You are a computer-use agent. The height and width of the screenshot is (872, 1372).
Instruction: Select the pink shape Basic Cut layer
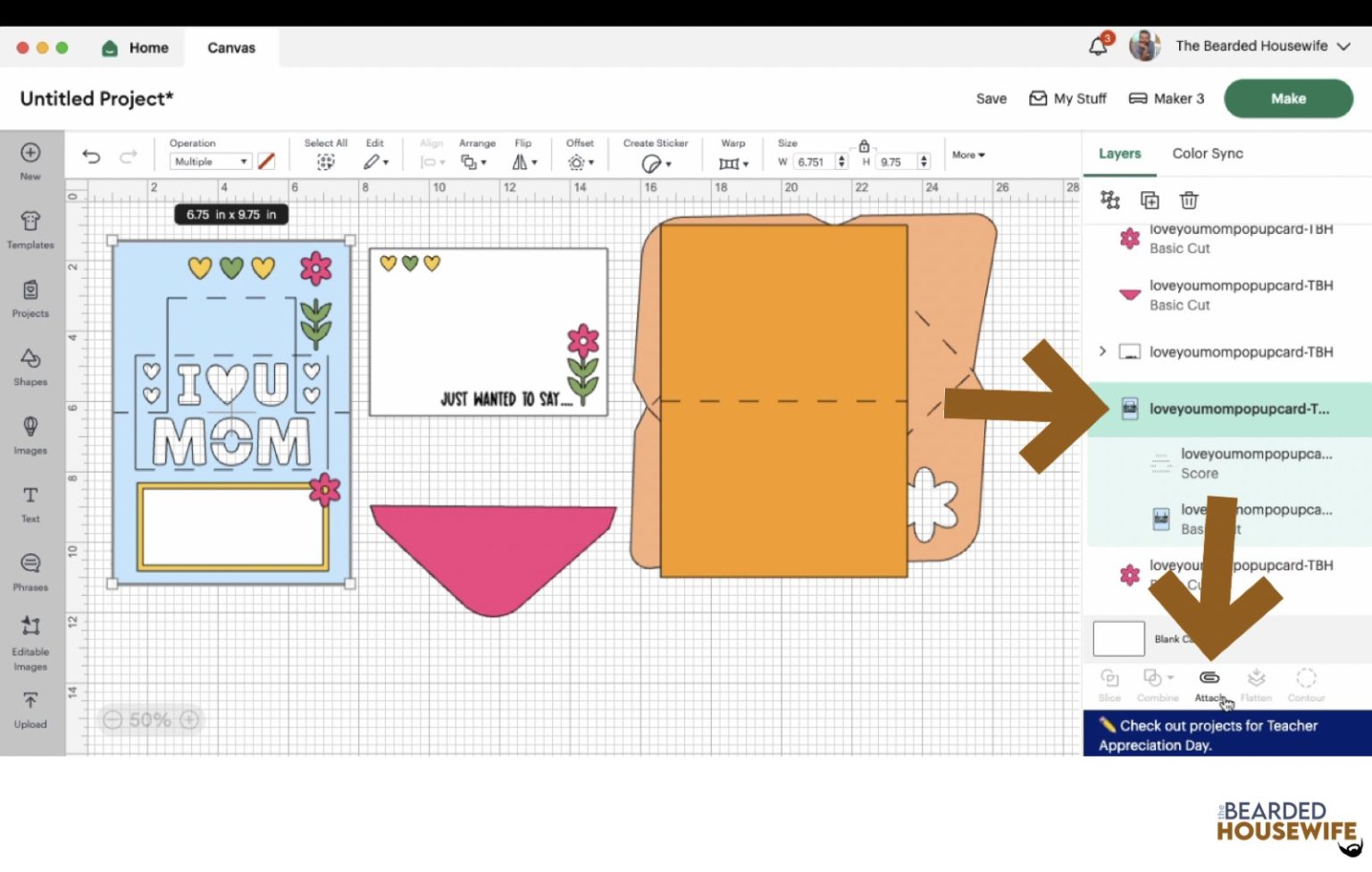click(x=1229, y=295)
